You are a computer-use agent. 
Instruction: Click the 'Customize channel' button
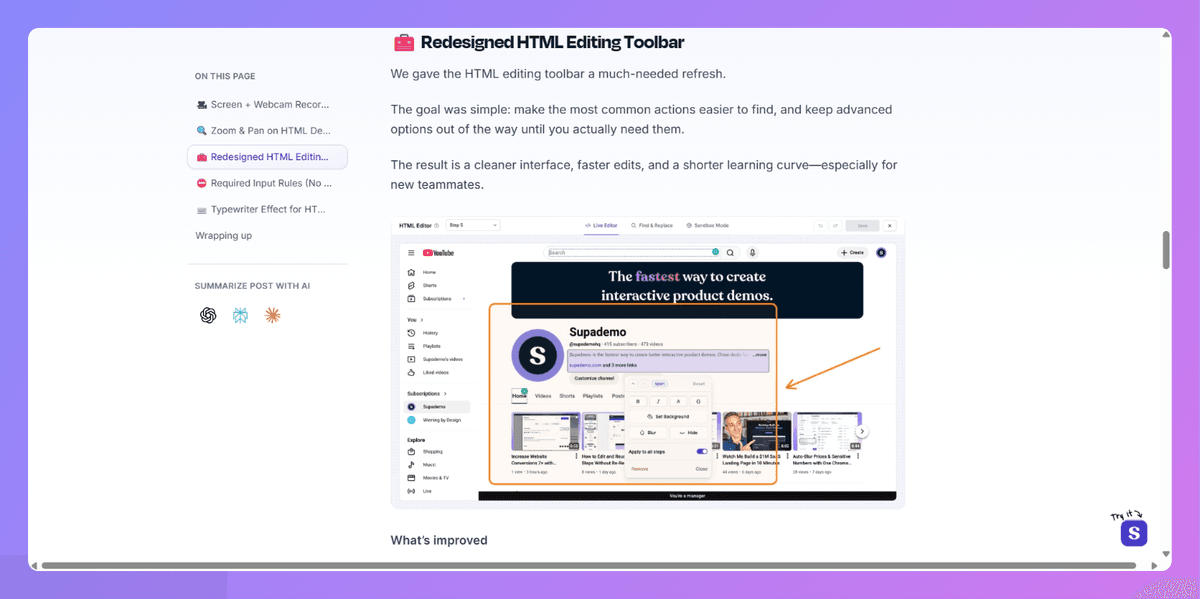point(592,378)
